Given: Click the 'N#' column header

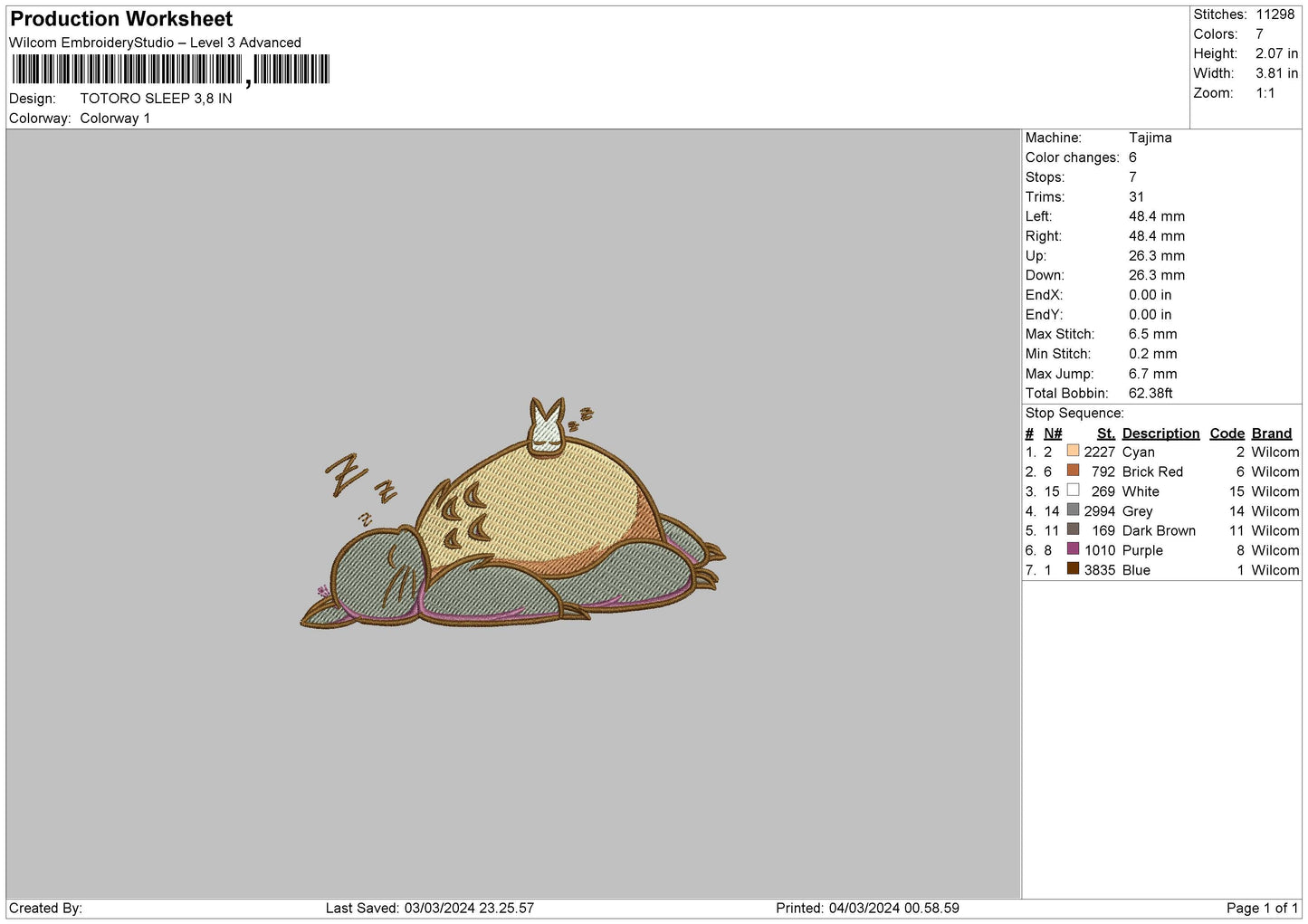Looking at the screenshot, I should coord(1053,433).
